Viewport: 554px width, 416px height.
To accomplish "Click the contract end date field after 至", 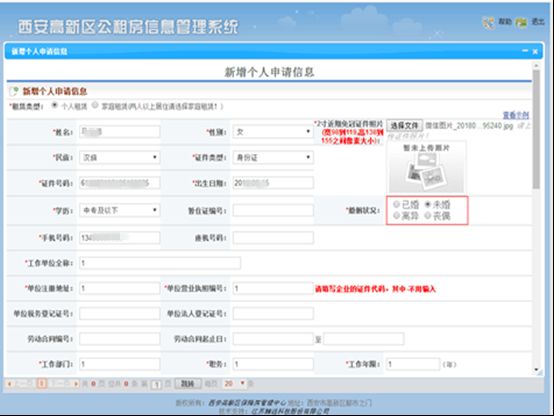I will pos(364,339).
